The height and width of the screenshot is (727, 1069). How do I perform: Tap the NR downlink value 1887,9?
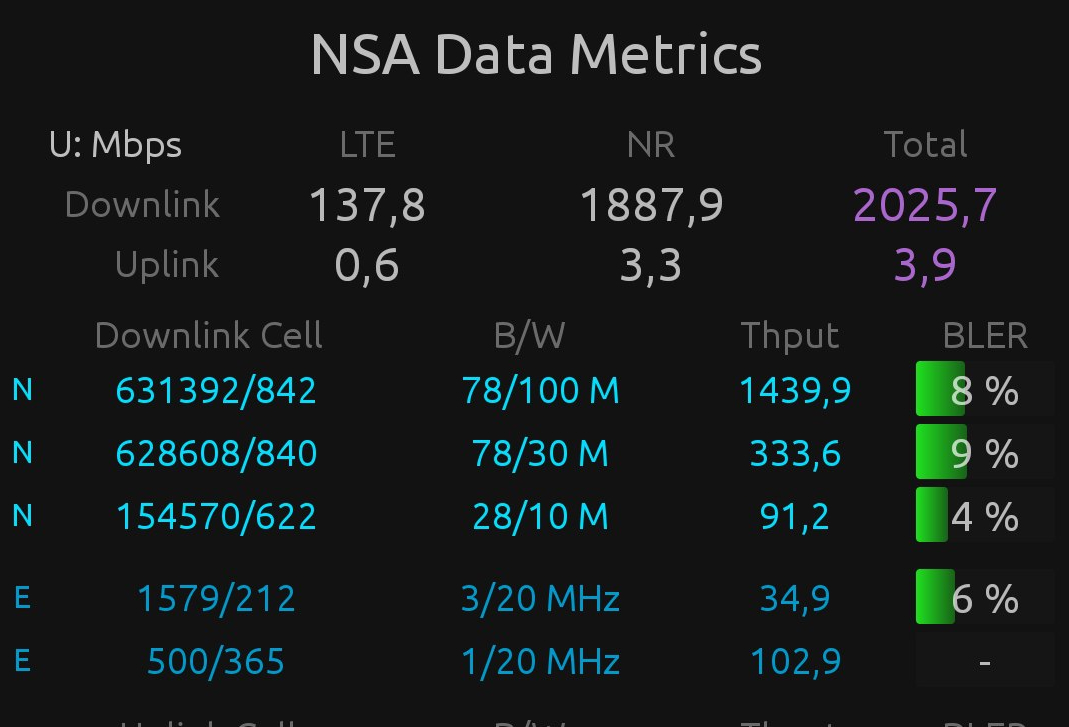click(x=651, y=205)
